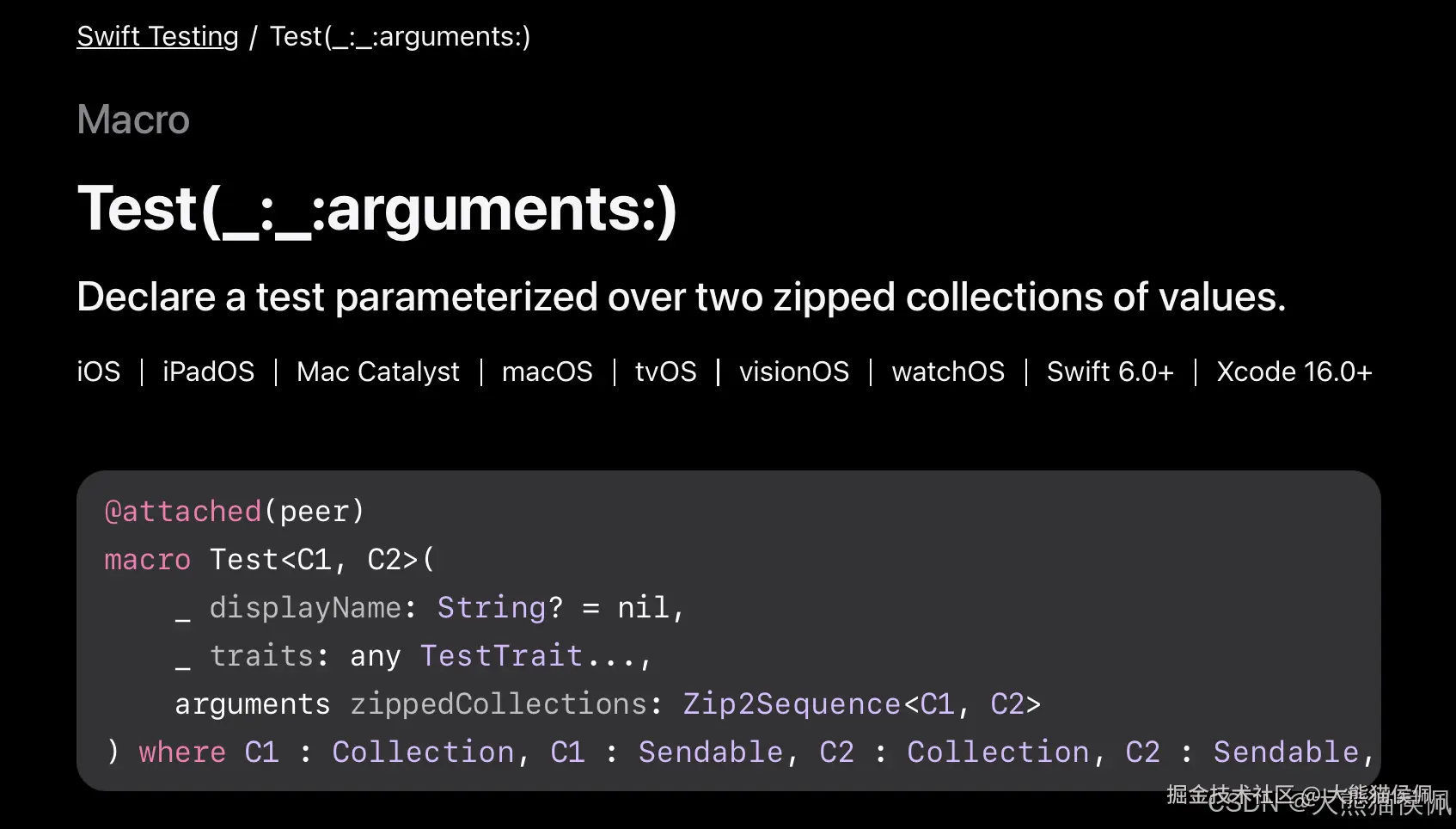Click the Collection constraint after C2
The height and width of the screenshot is (829, 1456).
(998, 752)
